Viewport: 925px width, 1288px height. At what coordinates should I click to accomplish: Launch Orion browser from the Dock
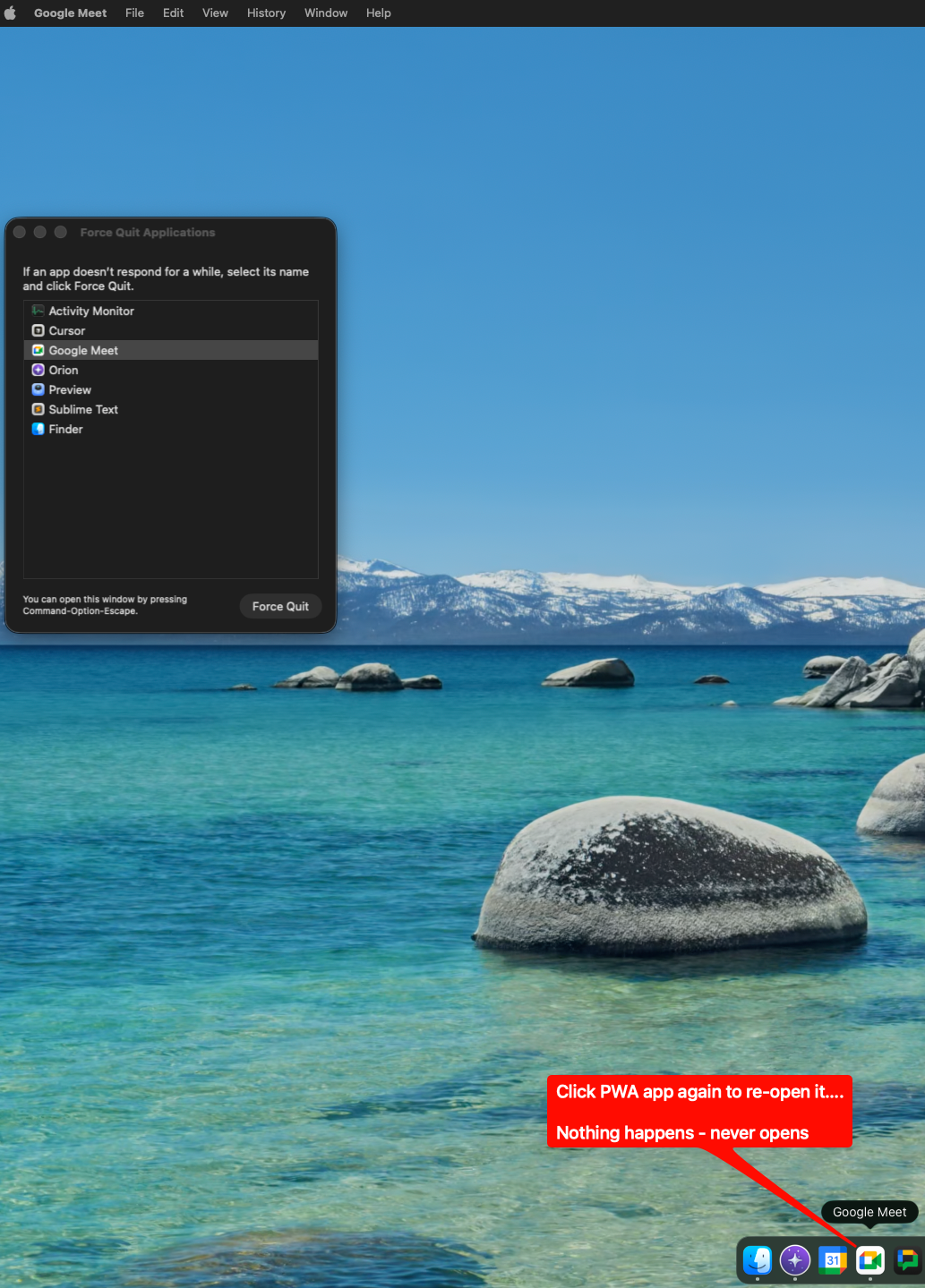[795, 1259]
